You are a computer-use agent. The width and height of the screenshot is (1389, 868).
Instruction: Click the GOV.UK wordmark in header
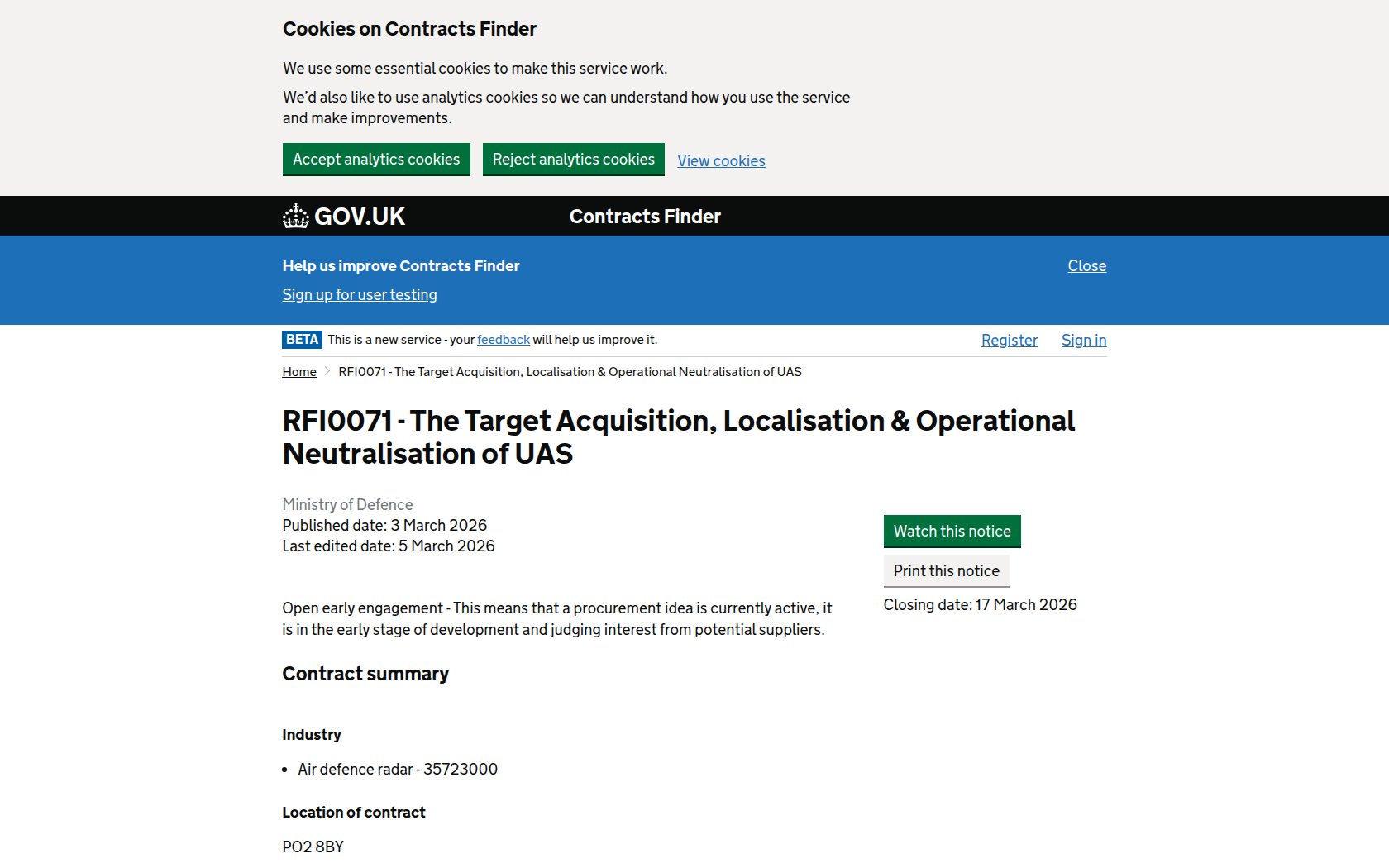(x=360, y=217)
